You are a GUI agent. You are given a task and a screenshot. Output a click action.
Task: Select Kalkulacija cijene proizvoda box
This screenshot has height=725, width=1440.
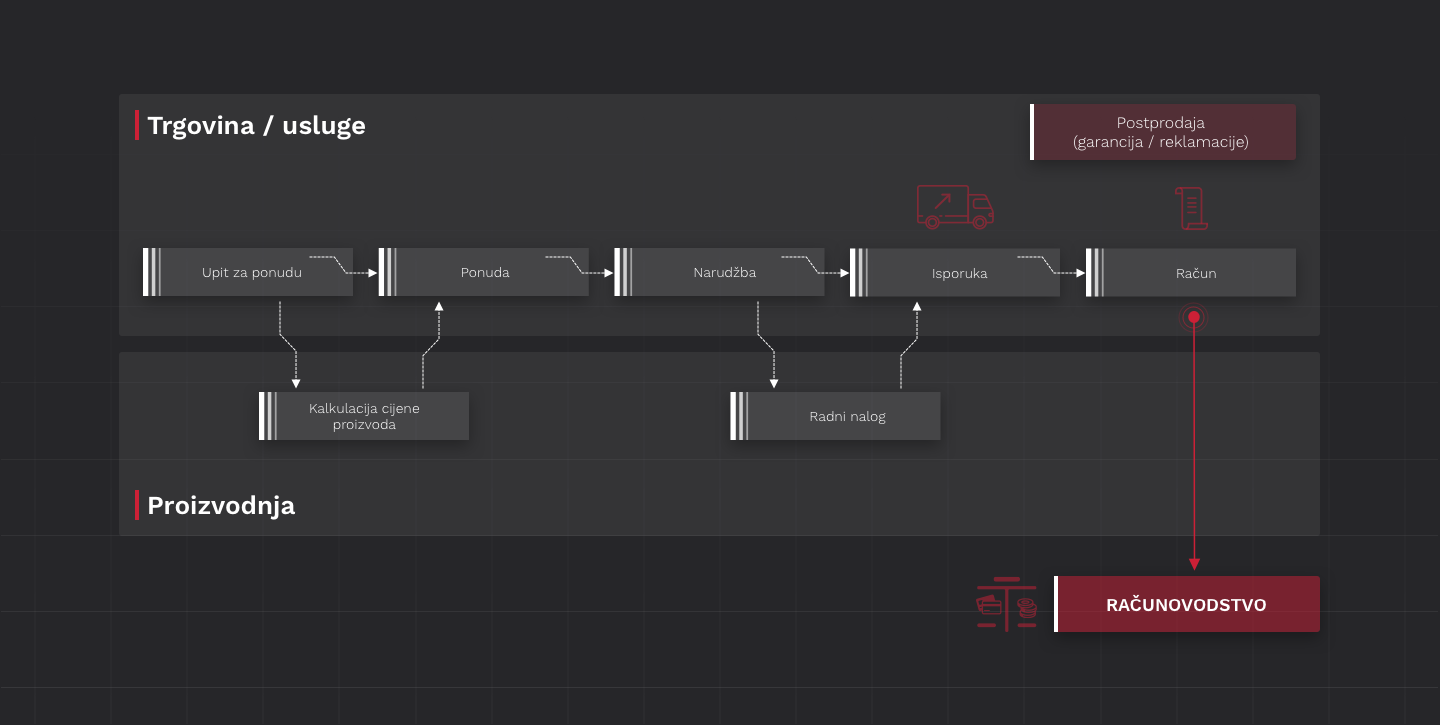364,416
